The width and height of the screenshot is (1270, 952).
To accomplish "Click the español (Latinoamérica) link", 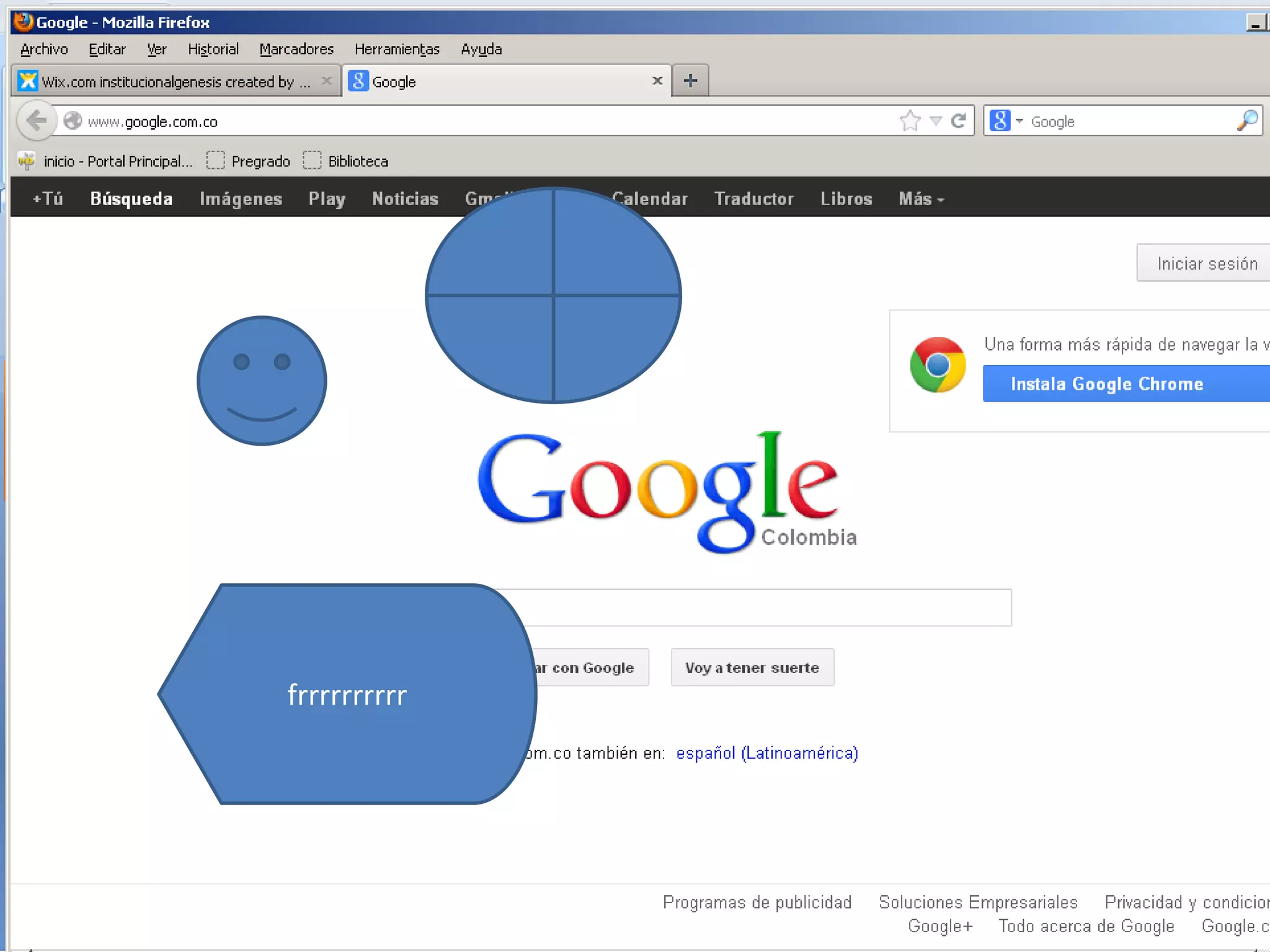I will pos(766,753).
